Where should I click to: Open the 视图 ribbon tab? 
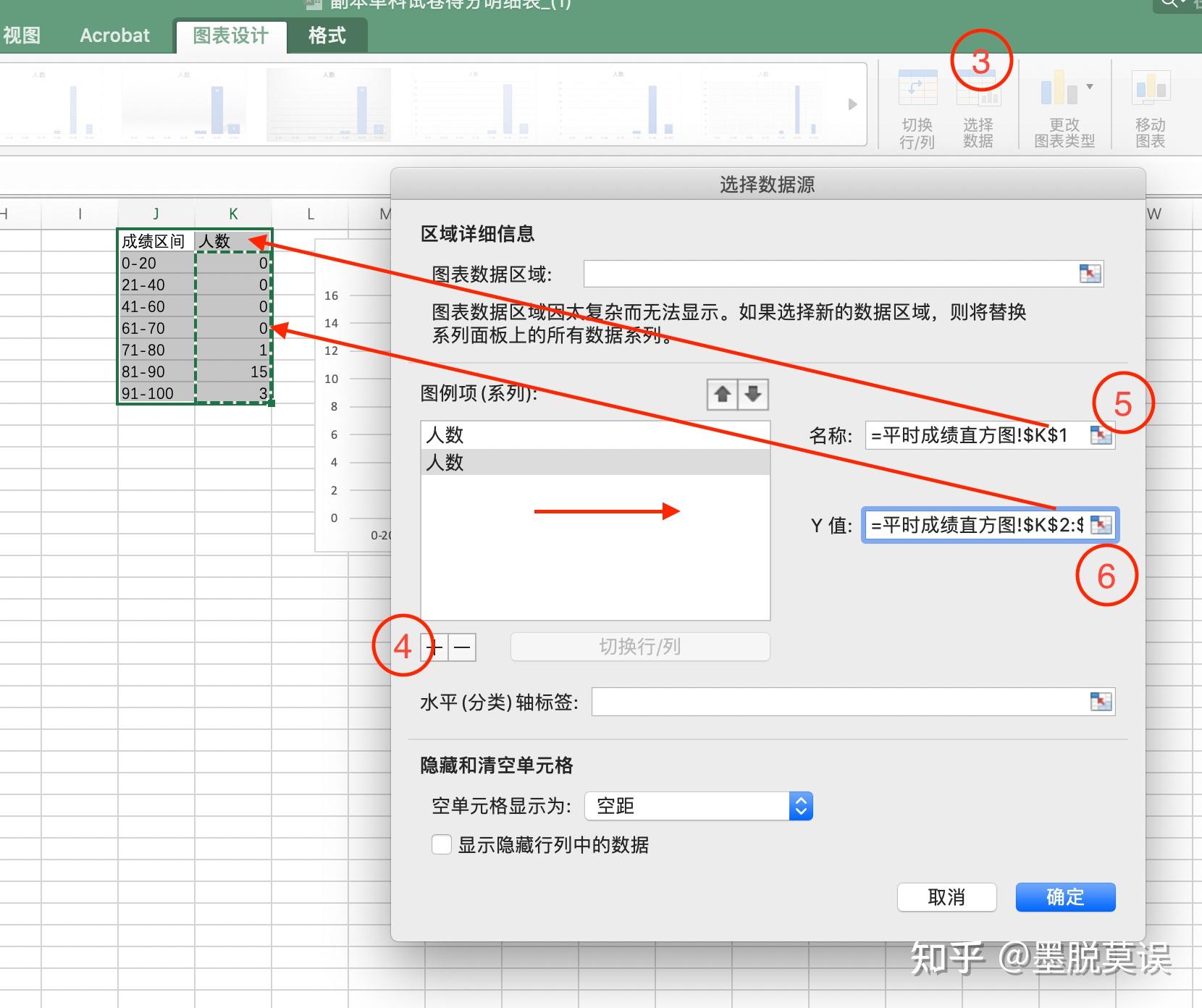coord(22,35)
